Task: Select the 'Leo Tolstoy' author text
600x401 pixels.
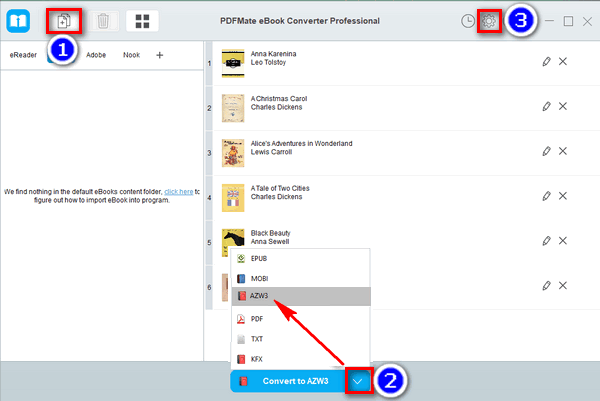Action: 268,62
